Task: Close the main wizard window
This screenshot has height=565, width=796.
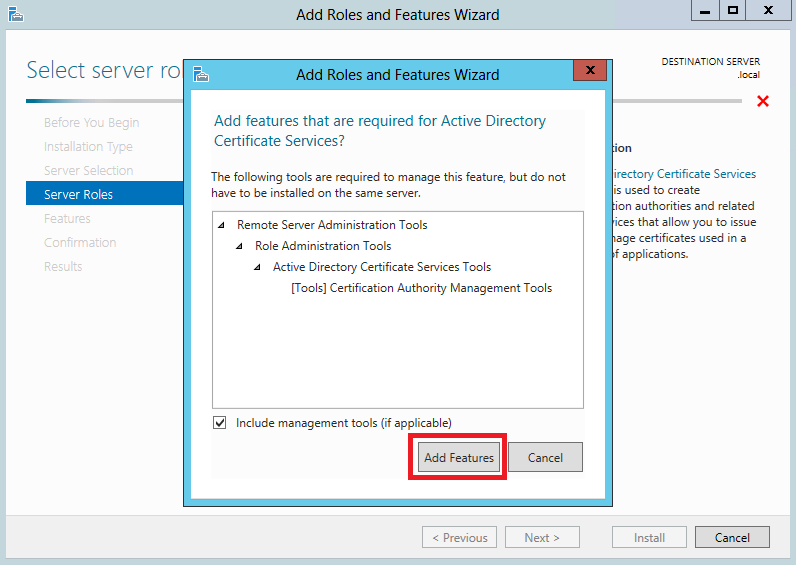Action: click(x=769, y=10)
